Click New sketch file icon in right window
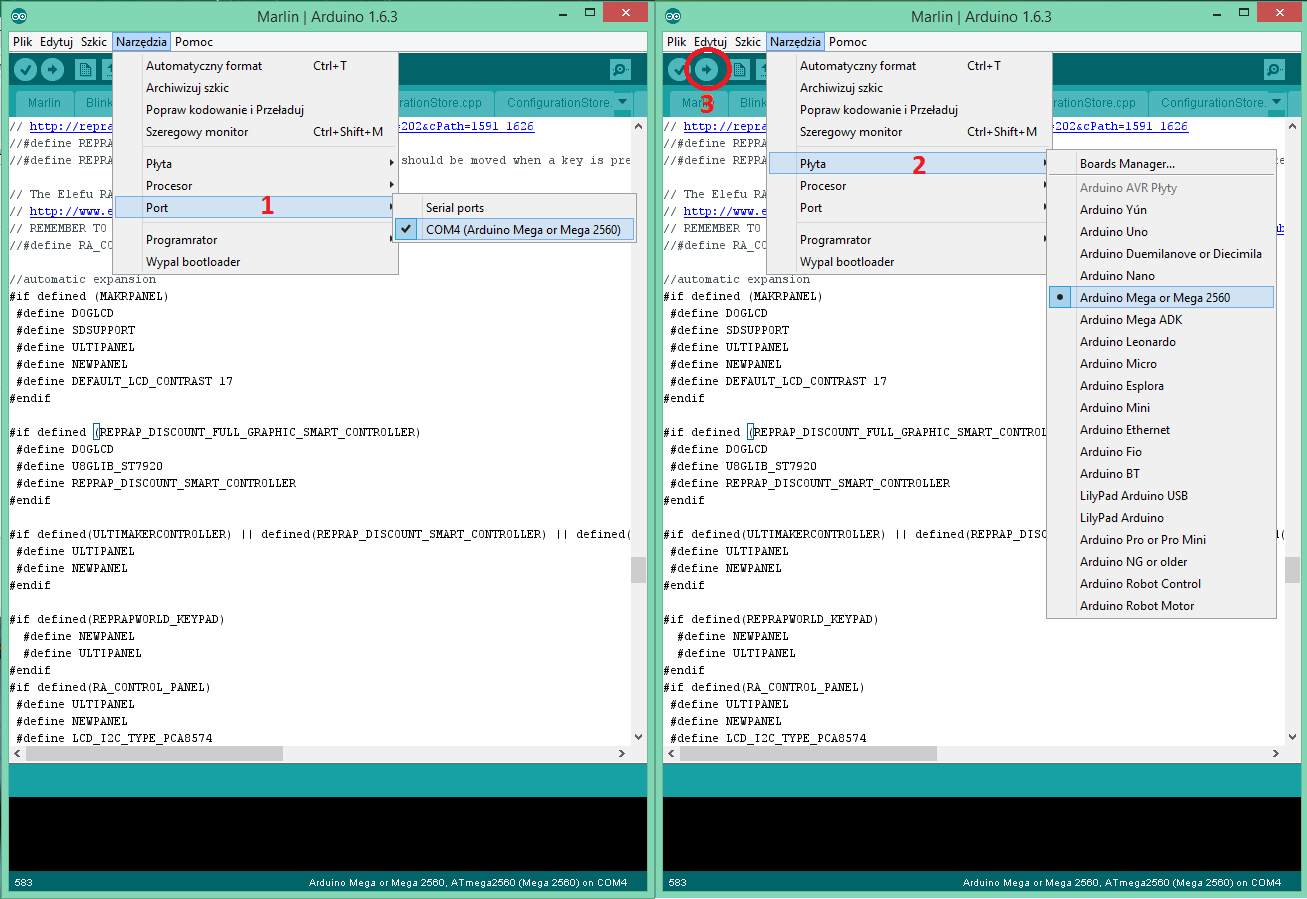The image size is (1307, 899). pos(739,70)
